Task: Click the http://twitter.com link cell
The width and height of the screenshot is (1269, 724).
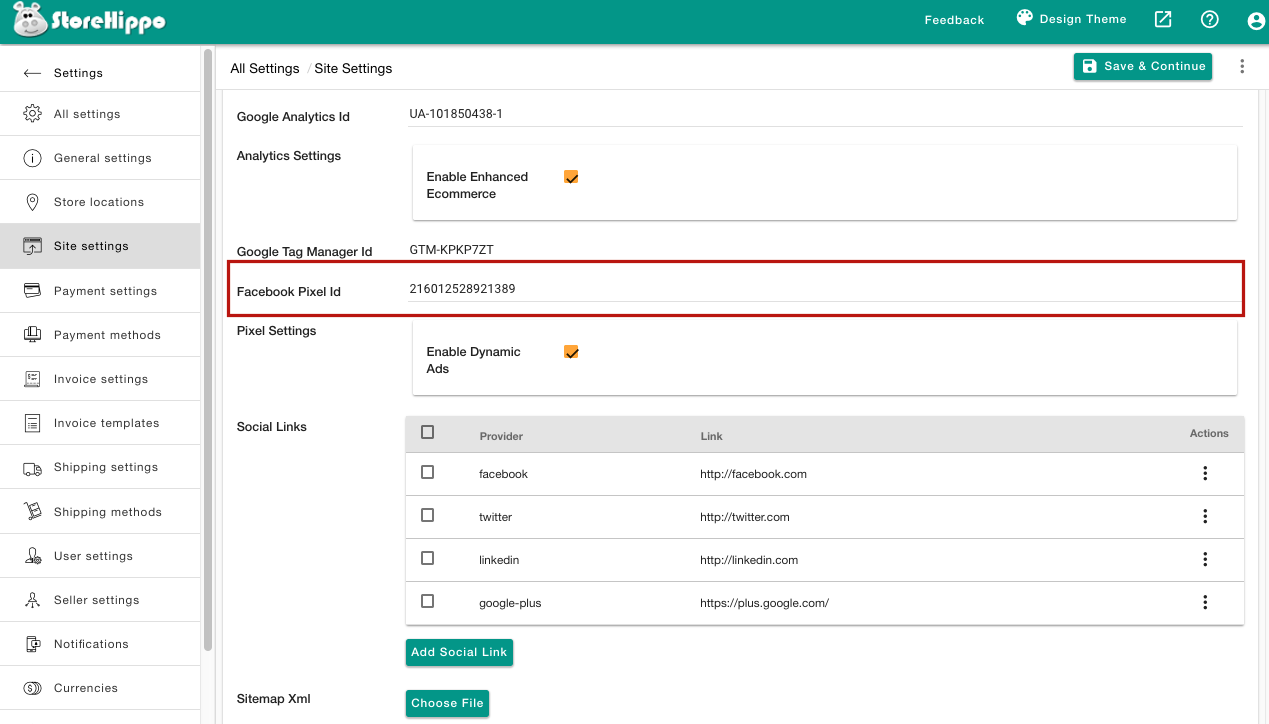Action: (745, 517)
